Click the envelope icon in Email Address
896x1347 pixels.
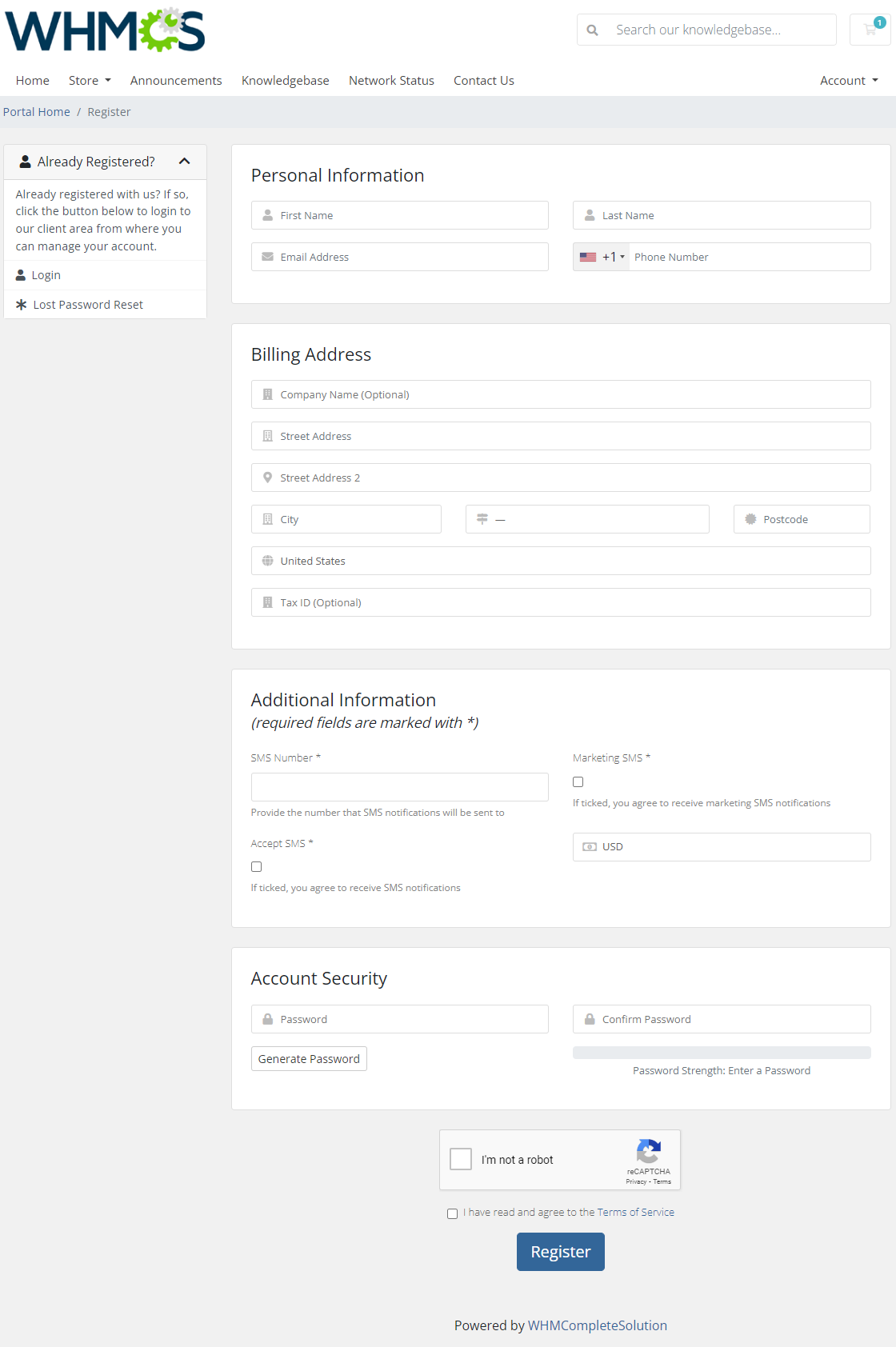(x=268, y=257)
